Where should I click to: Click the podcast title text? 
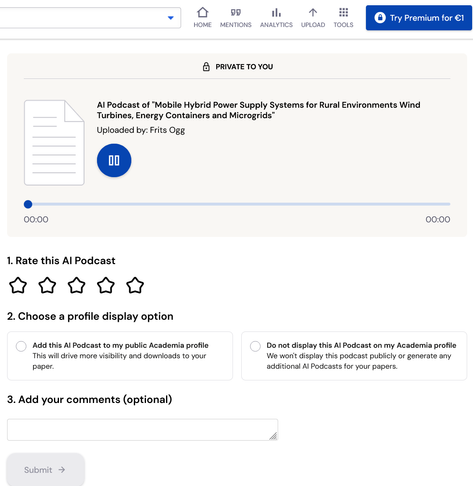click(x=258, y=110)
